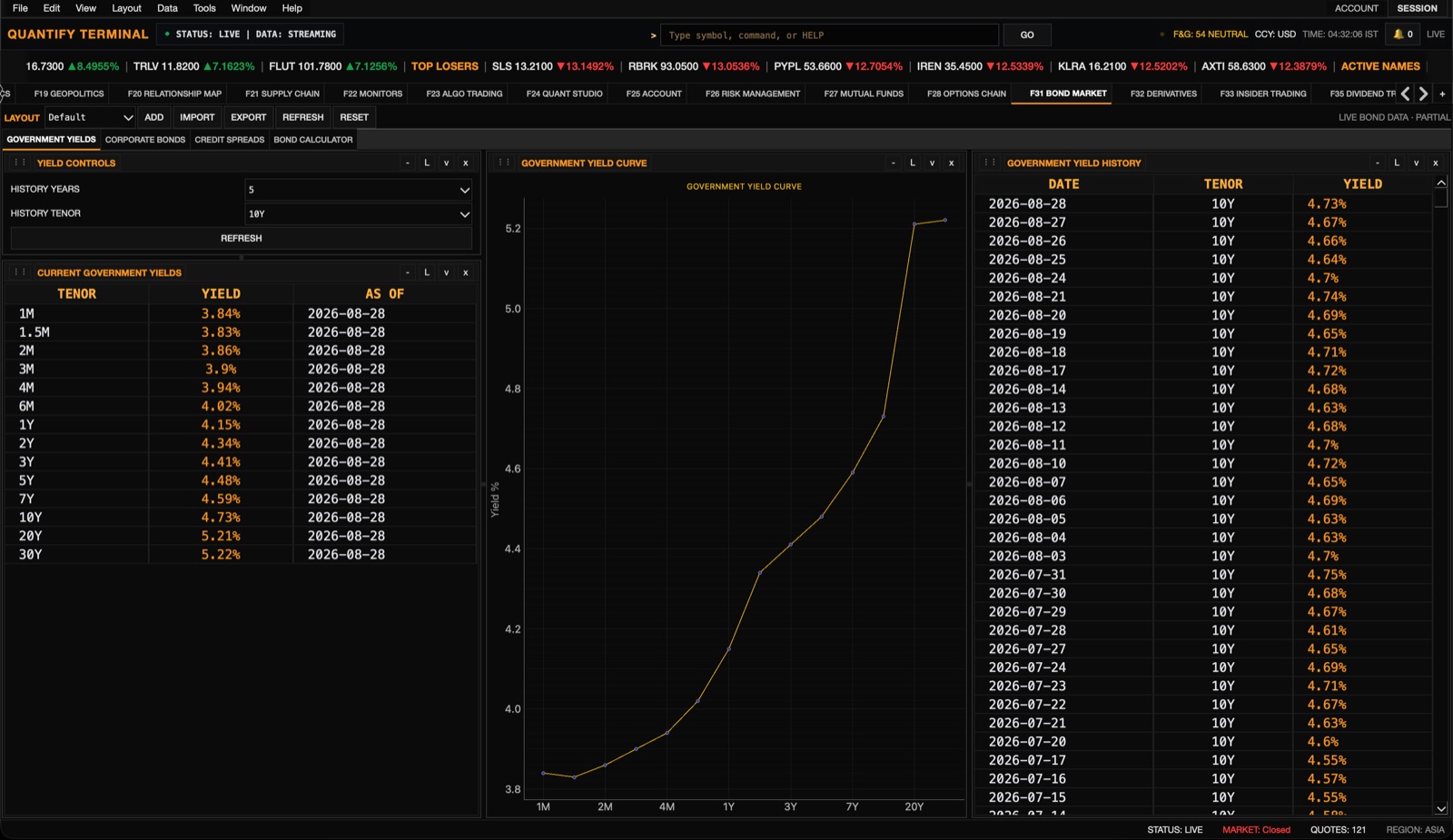Click 2026-08-21 row in yield history
The width and height of the screenshot is (1453, 840).
click(1203, 297)
